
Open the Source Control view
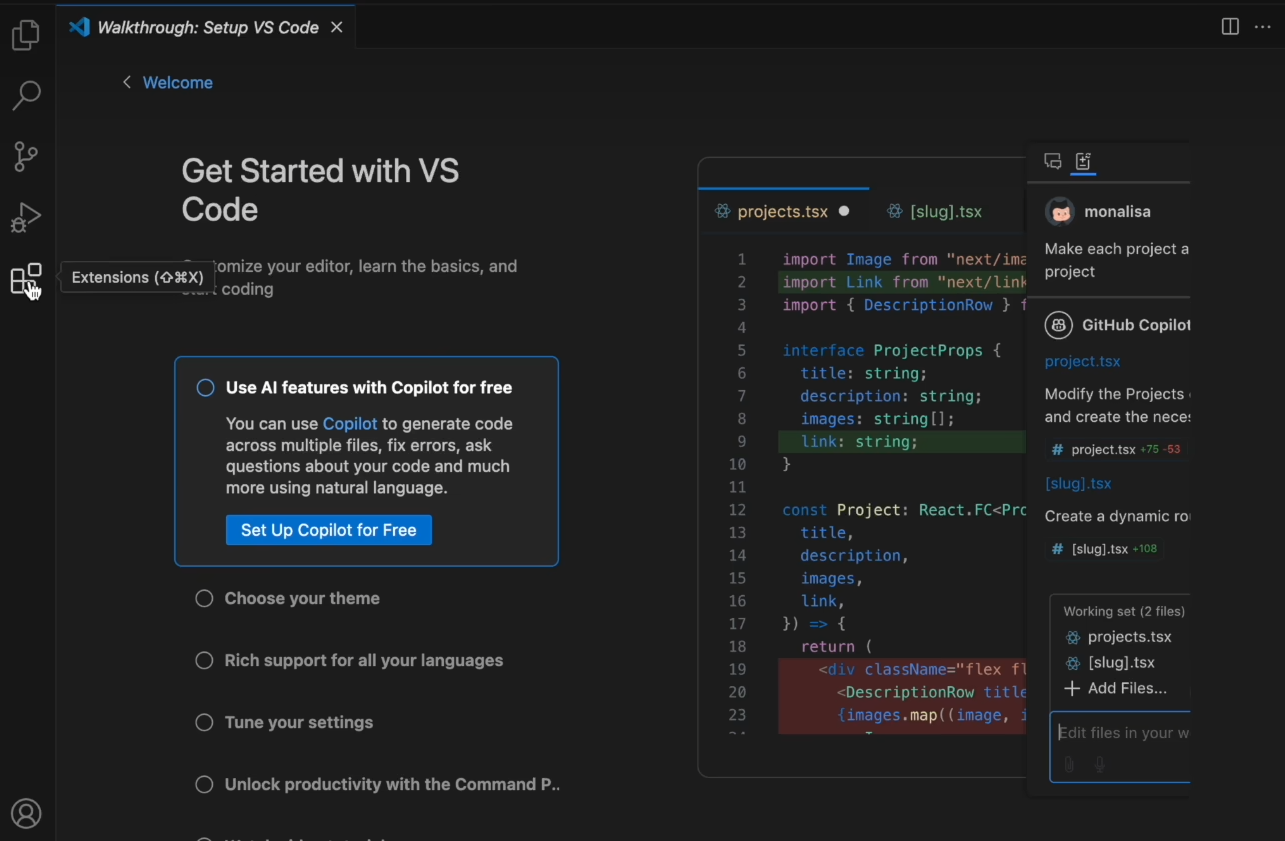(26, 156)
